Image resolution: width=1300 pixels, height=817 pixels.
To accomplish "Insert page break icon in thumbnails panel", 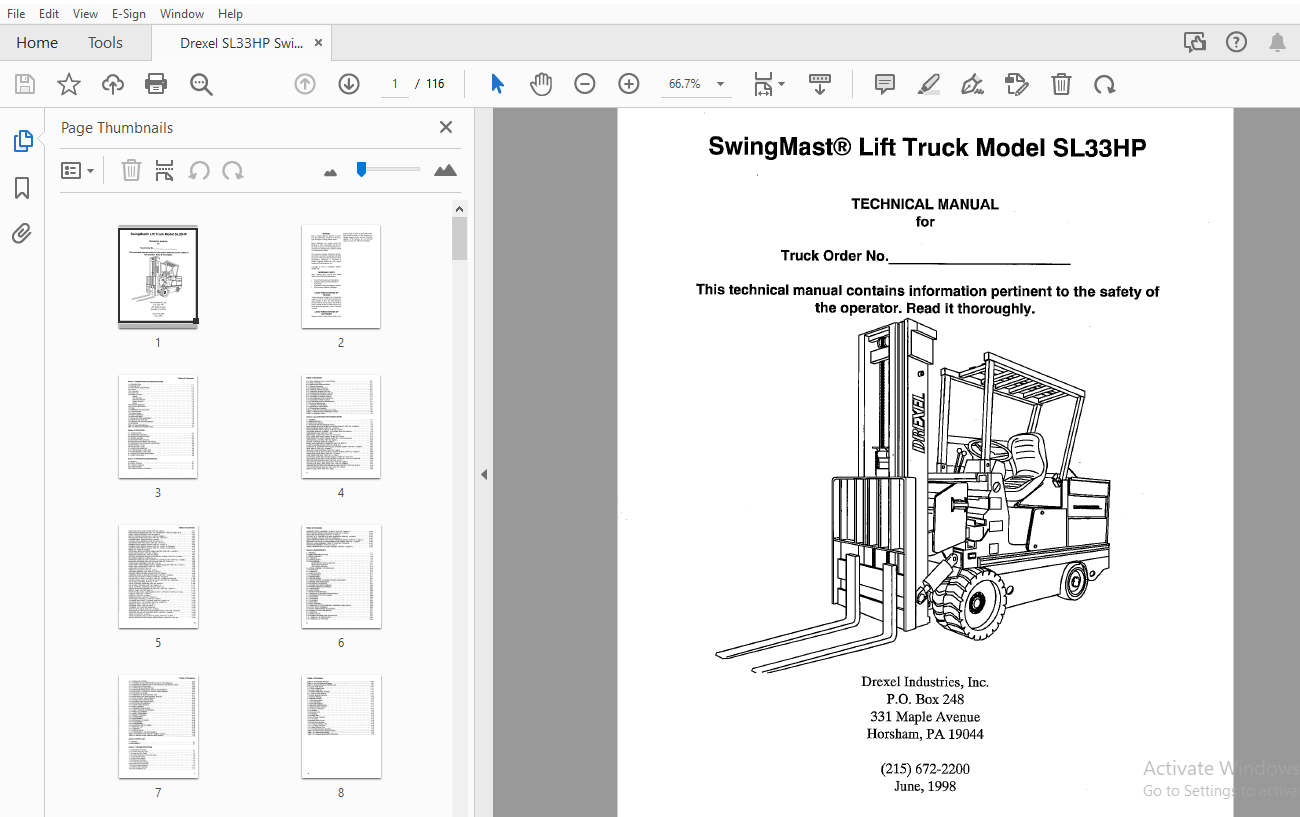I will pos(165,170).
